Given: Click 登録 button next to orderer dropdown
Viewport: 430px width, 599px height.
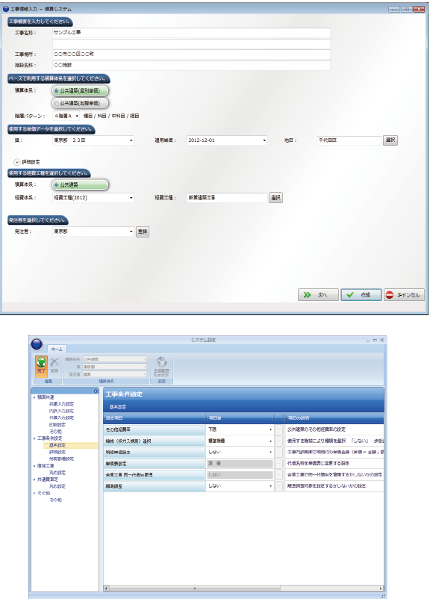Looking at the screenshot, I should 142,232.
